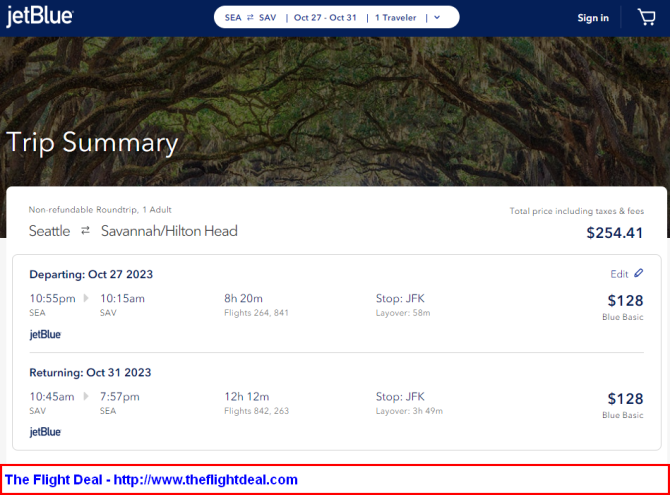The image size is (670, 495).
Task: Click duration 12h 12m
Action: (x=247, y=397)
